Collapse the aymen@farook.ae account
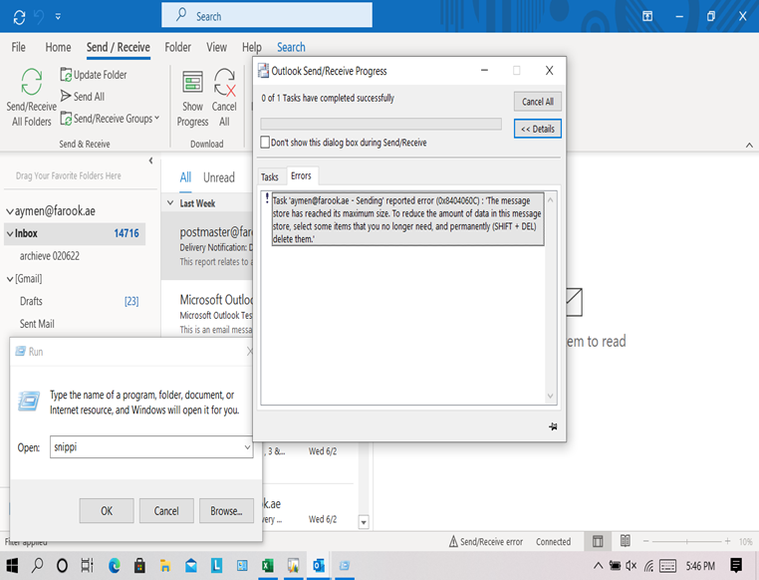The image size is (759, 580). [10, 212]
